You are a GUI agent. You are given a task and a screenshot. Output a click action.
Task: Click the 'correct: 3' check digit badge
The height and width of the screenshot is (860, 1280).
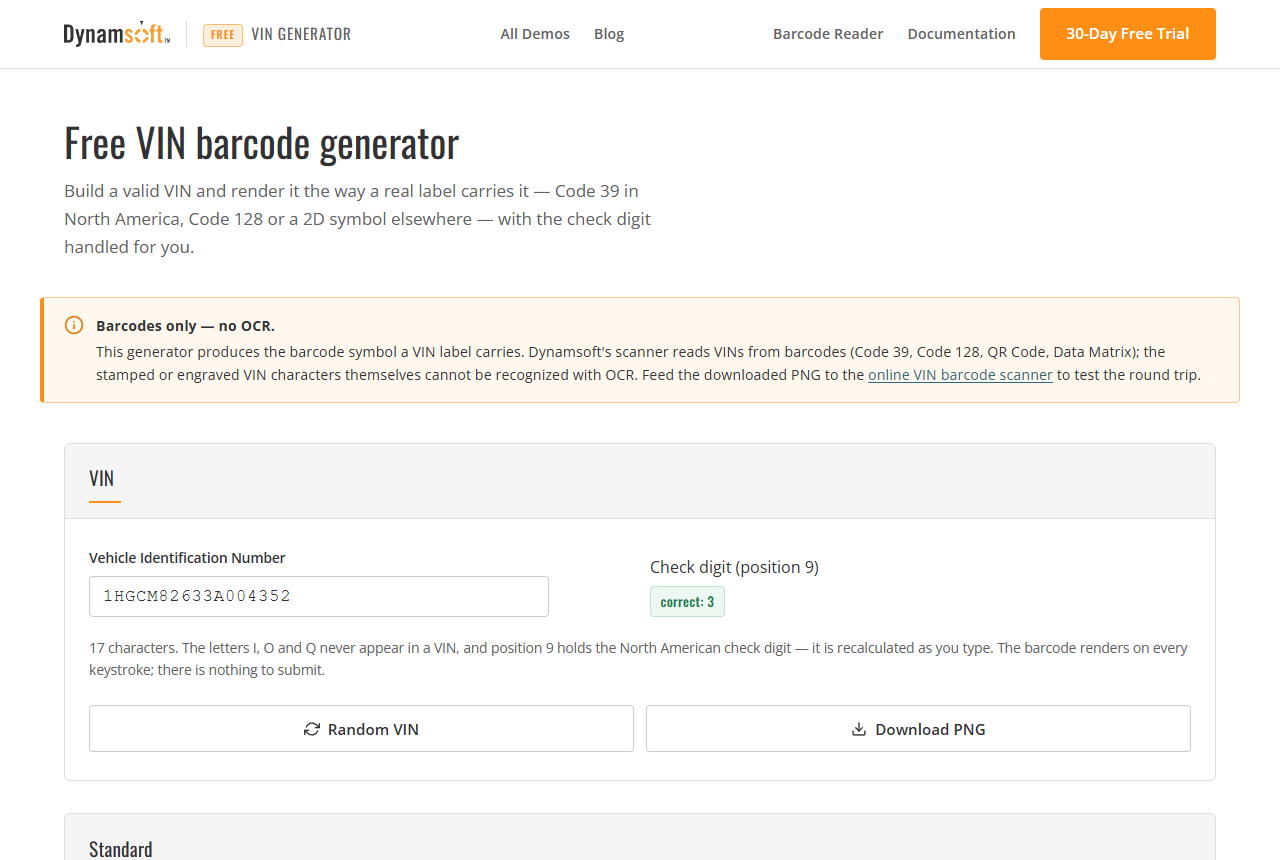687,602
